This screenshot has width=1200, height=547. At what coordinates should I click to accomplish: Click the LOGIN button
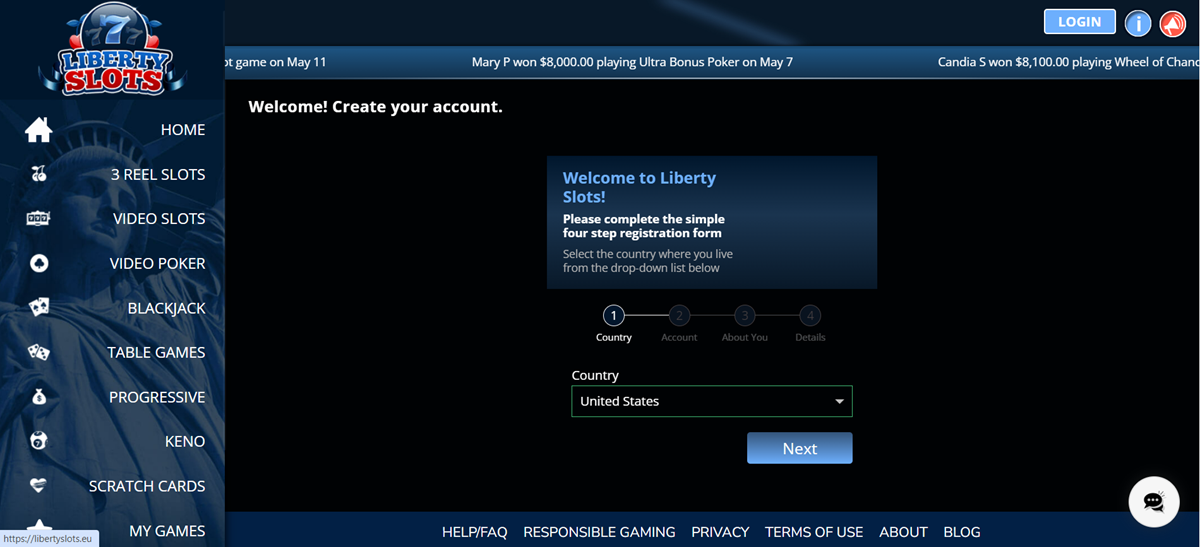(1080, 22)
